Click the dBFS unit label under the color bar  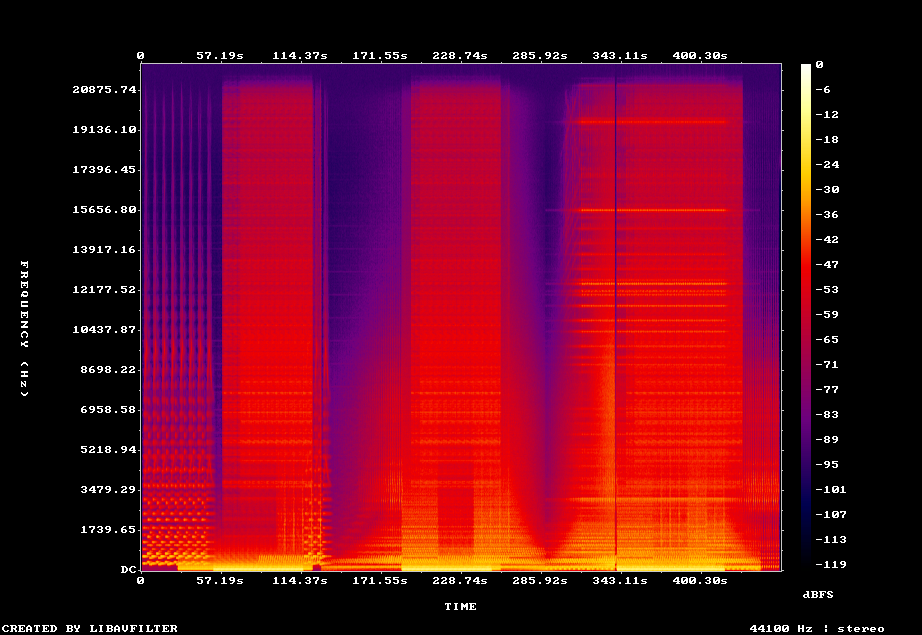click(817, 594)
